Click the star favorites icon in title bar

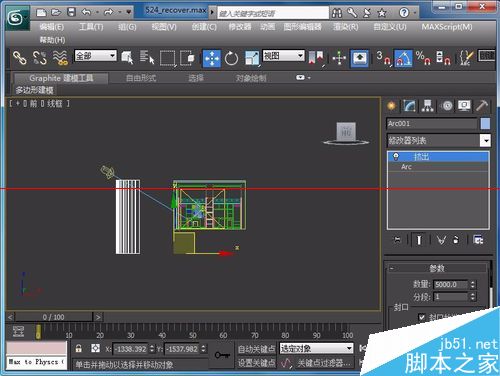382,13
